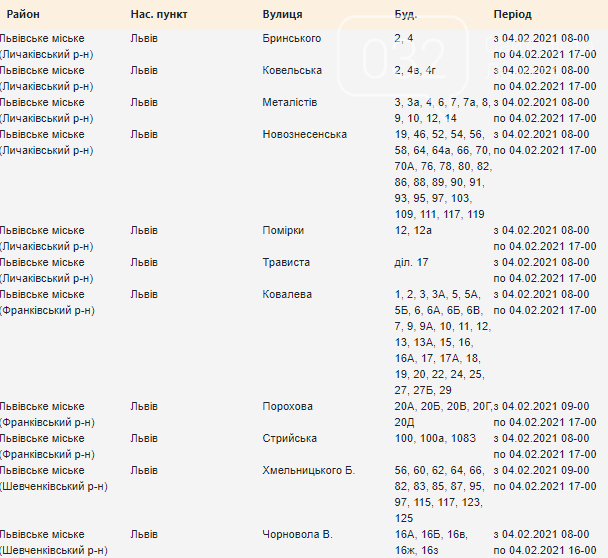Select the Новознесенська street name
608x558 pixels.
click(304, 134)
